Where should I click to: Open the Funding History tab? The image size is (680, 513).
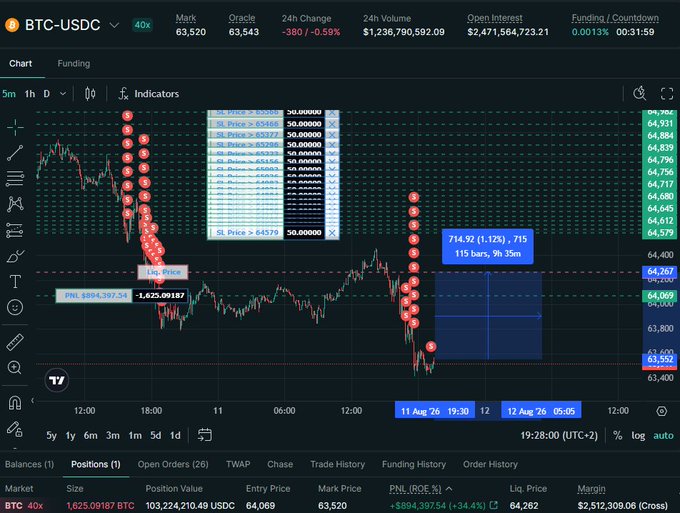(414, 464)
